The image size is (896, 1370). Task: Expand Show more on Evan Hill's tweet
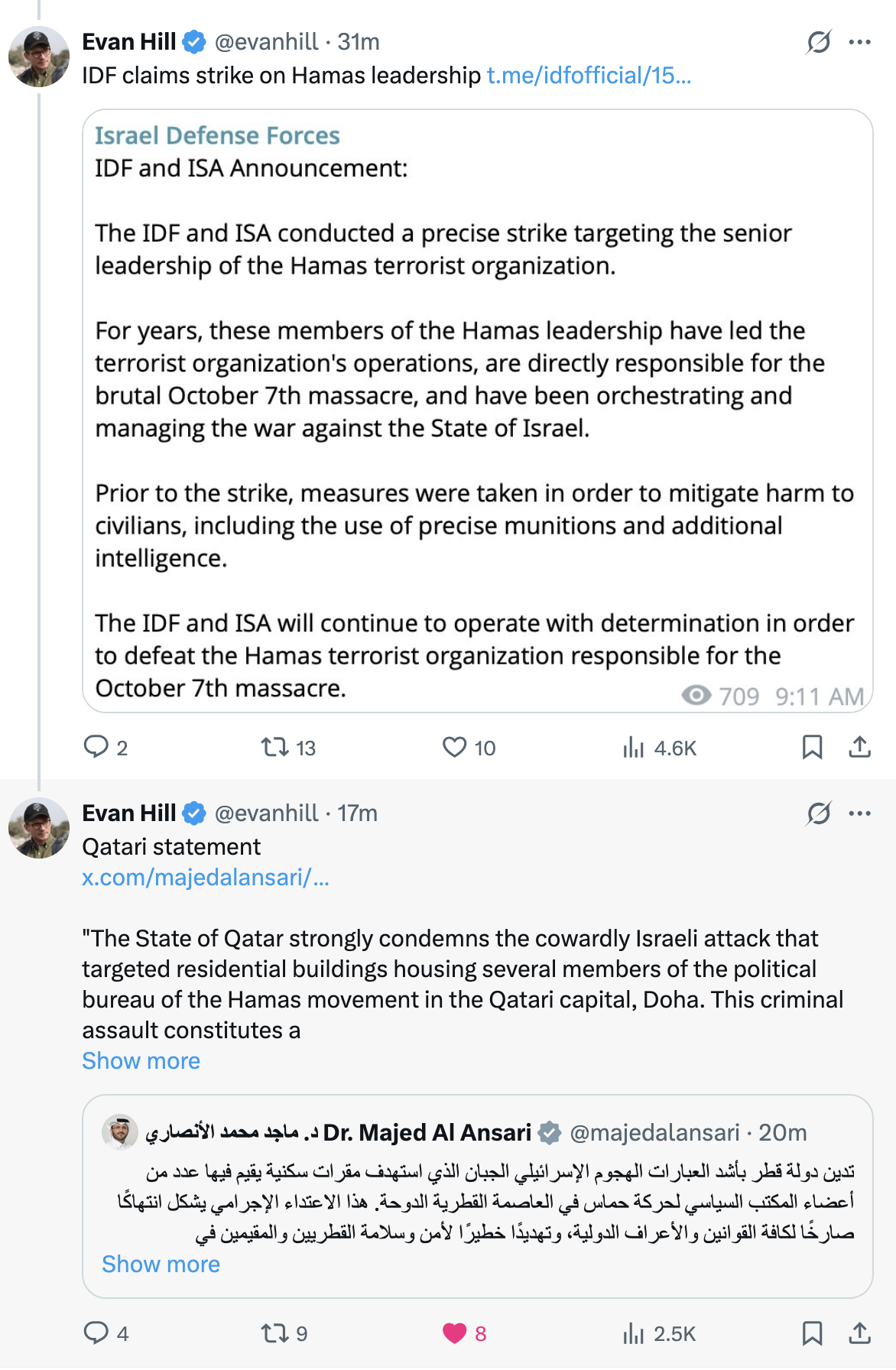141,1061
